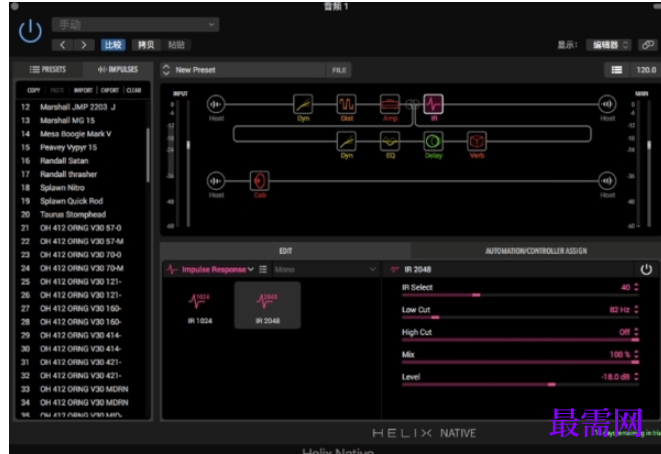Select impulse 21 OH 412 ORNG V30 57-0
Screen dimensions: 661x454
coord(82,228)
